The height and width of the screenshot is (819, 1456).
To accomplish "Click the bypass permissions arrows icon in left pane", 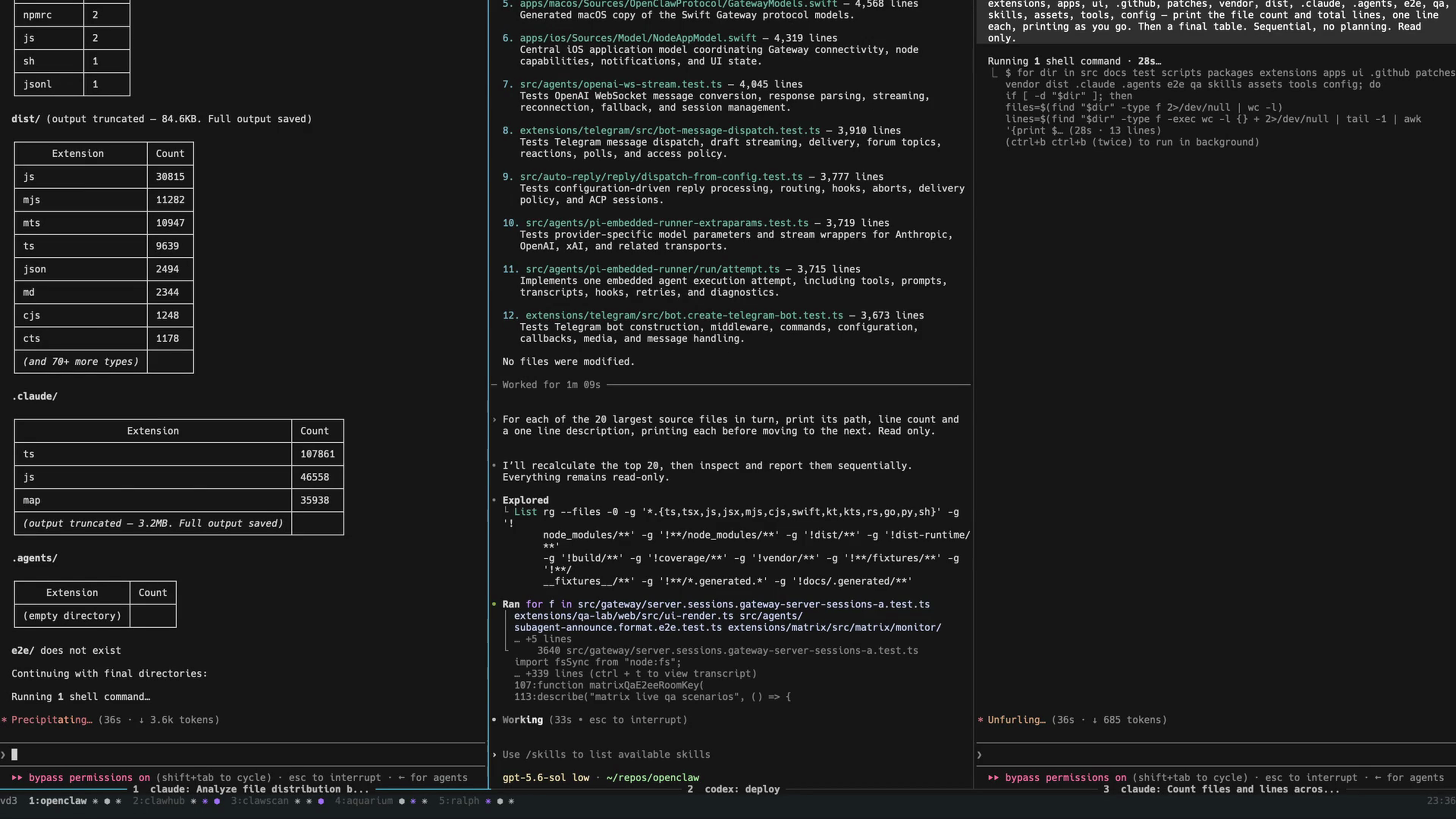I will coord(17,778).
